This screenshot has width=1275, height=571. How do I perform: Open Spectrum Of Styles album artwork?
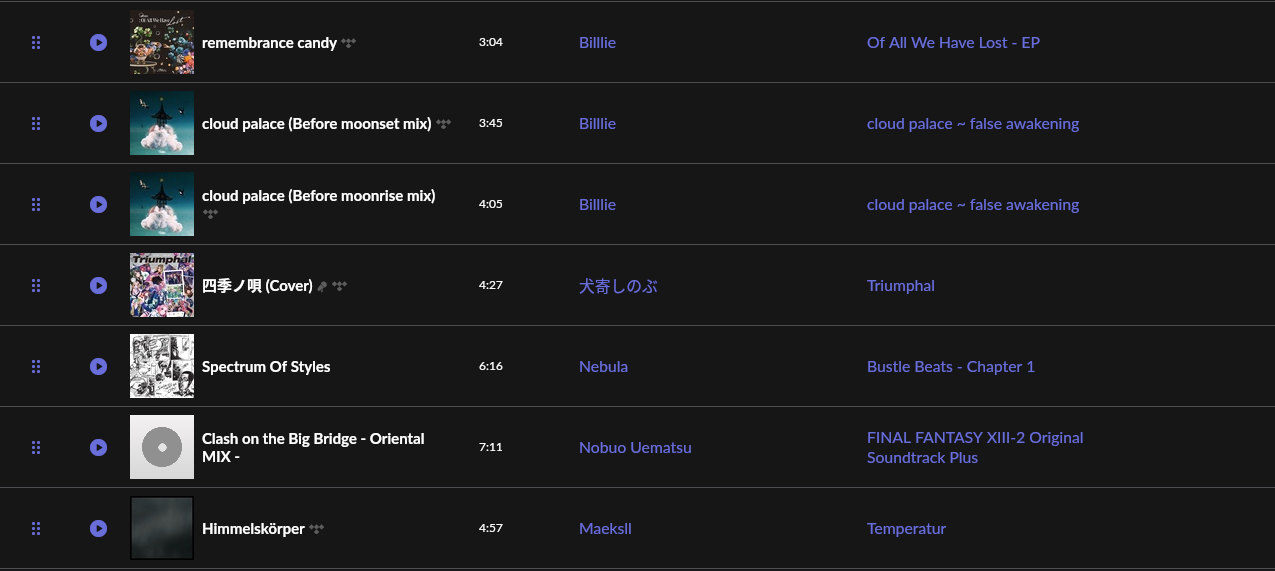click(162, 366)
